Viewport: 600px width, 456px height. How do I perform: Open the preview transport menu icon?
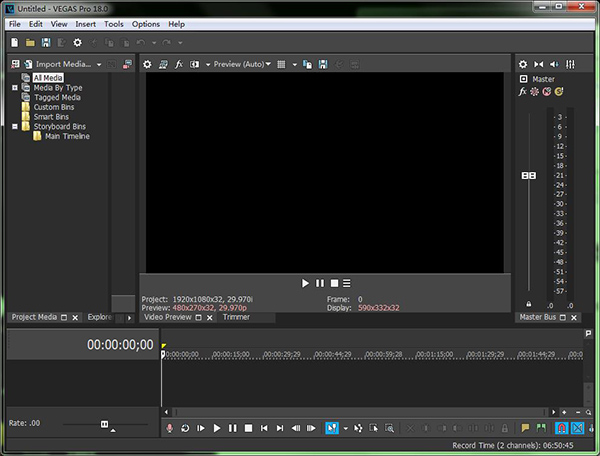click(x=347, y=283)
